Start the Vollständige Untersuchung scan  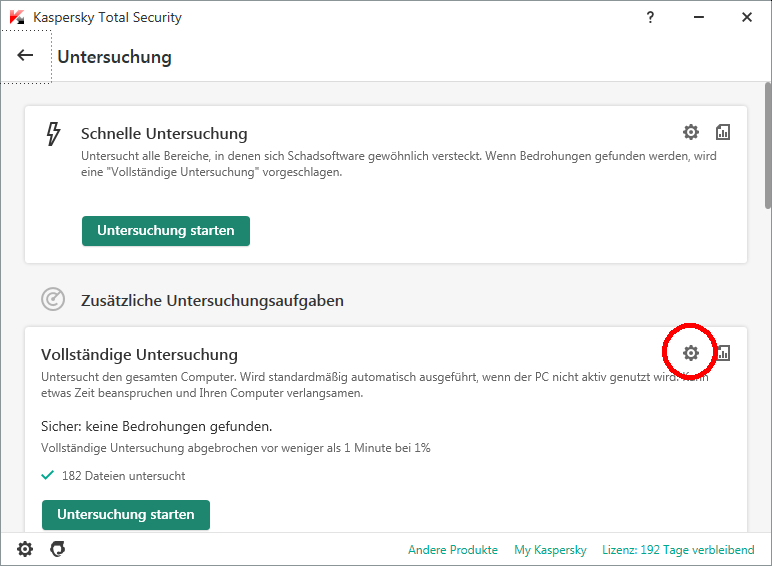[x=125, y=515]
